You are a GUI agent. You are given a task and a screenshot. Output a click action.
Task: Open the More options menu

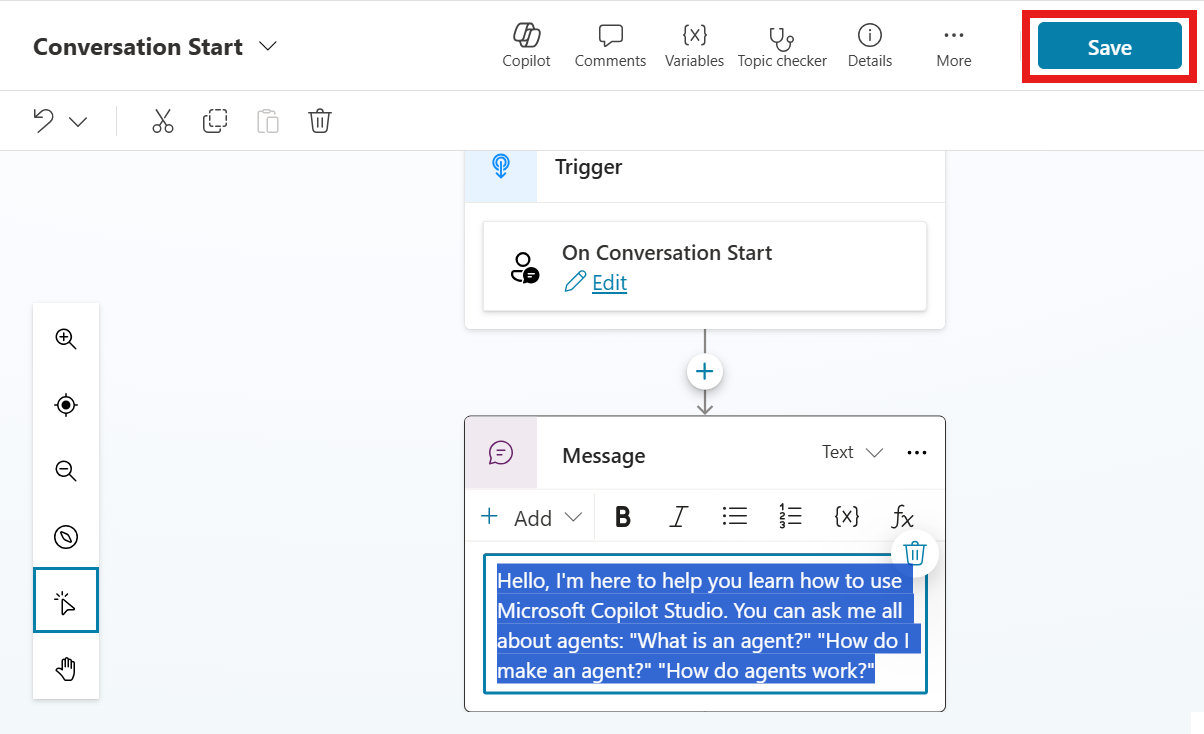coord(953,46)
